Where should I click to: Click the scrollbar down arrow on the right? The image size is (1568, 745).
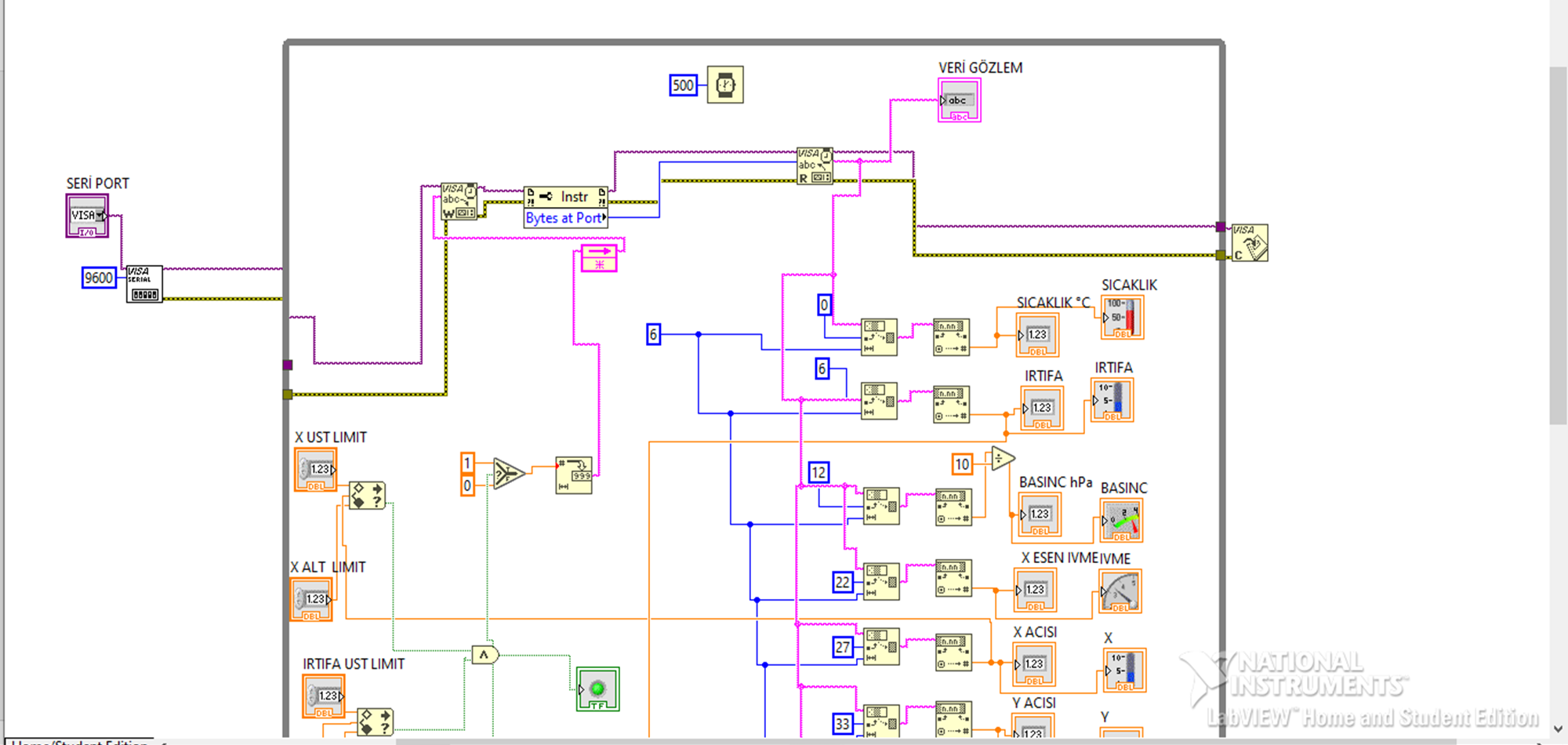tap(1559, 729)
